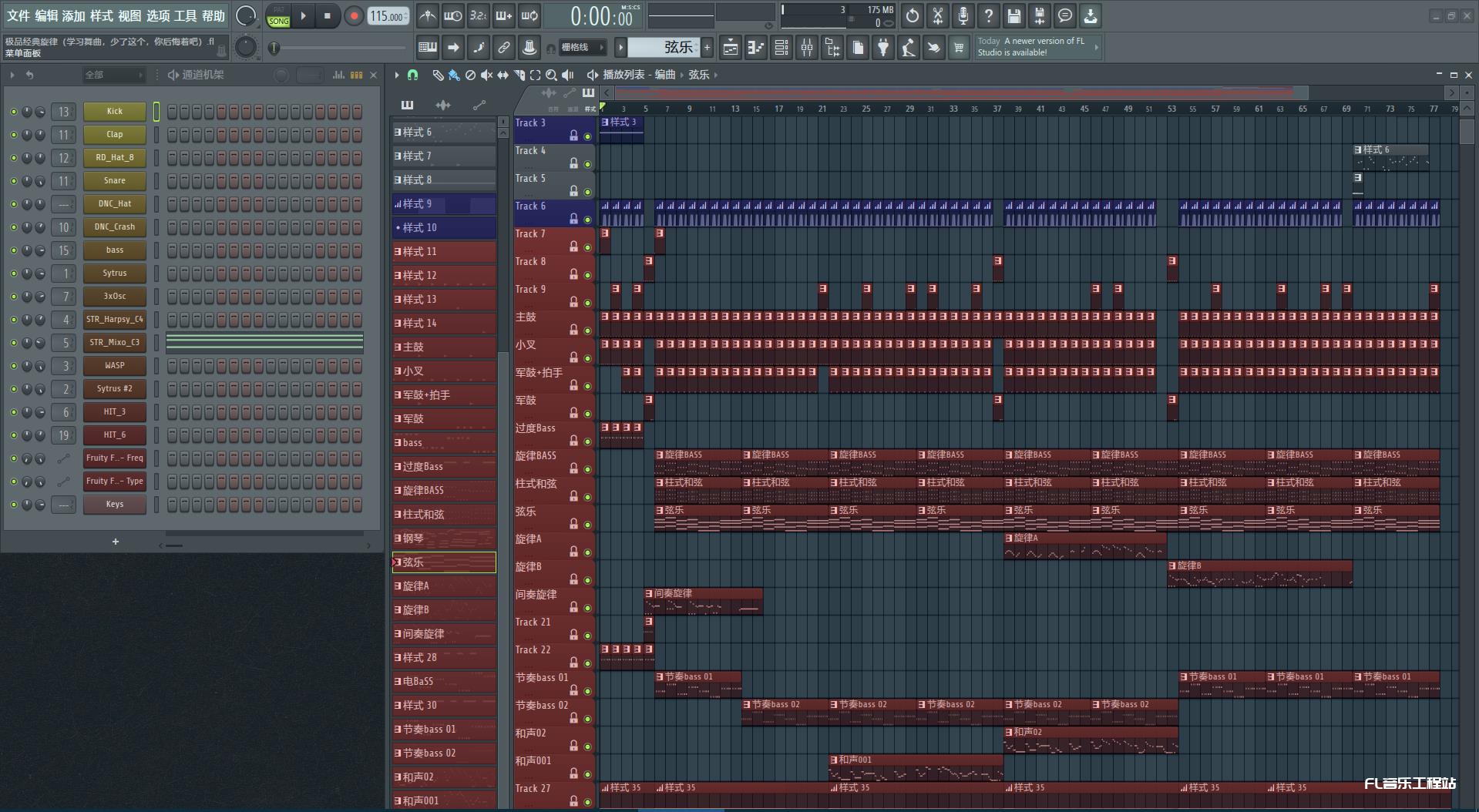Adjust the master volume knob
The image size is (1479, 812).
(245, 15)
